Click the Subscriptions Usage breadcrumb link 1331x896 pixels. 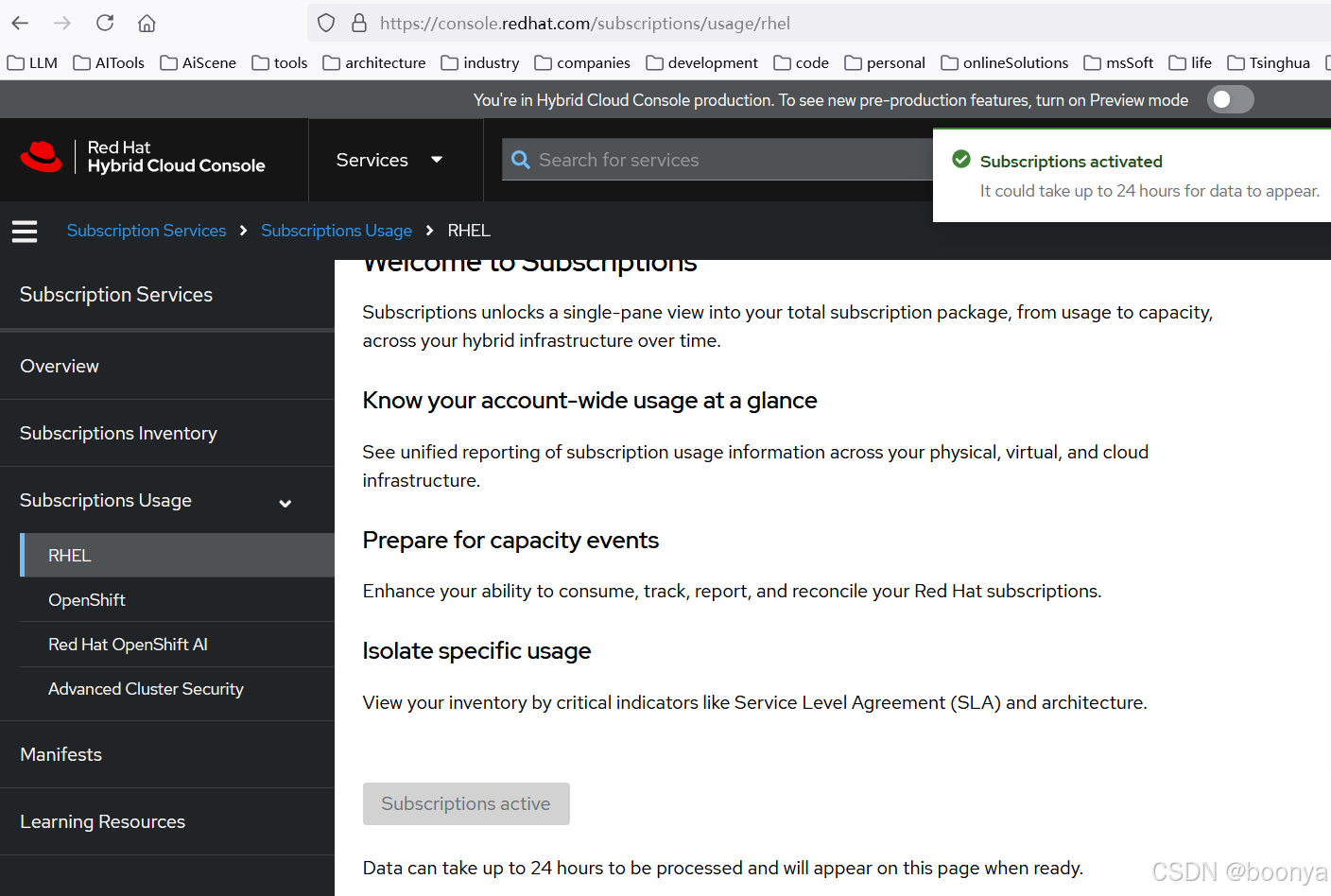337,231
